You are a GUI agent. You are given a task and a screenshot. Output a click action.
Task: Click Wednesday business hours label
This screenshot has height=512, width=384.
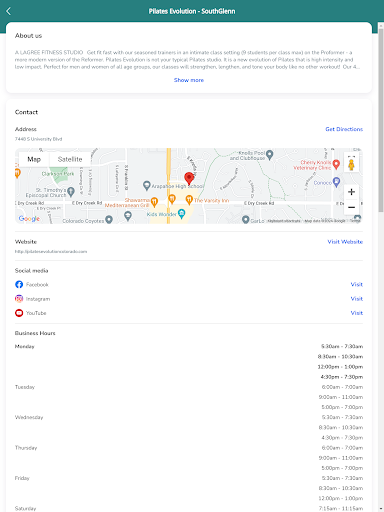(x=29, y=417)
